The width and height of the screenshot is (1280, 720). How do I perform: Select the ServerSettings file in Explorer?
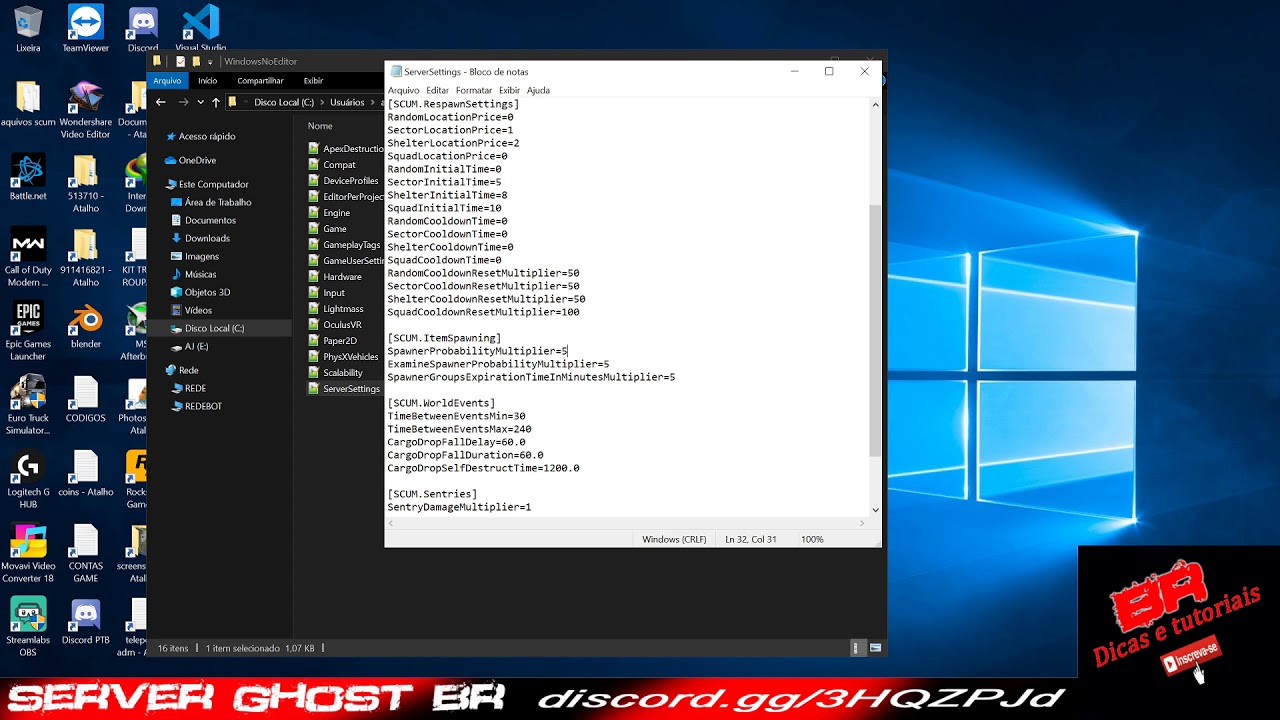point(344,389)
